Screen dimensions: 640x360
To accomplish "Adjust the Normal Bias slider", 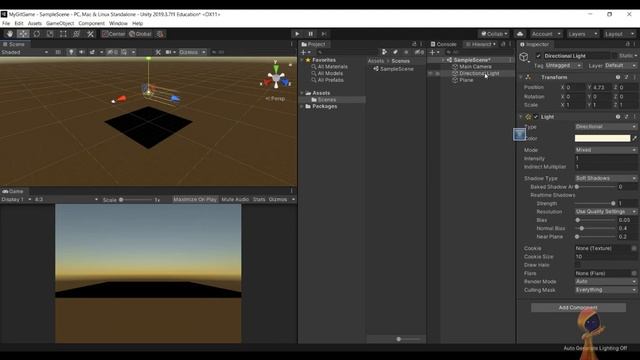I will (x=595, y=228).
